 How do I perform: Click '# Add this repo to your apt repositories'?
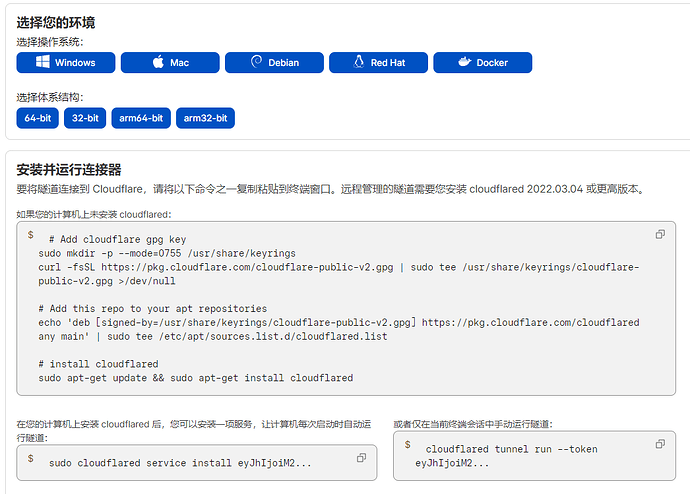(153, 308)
